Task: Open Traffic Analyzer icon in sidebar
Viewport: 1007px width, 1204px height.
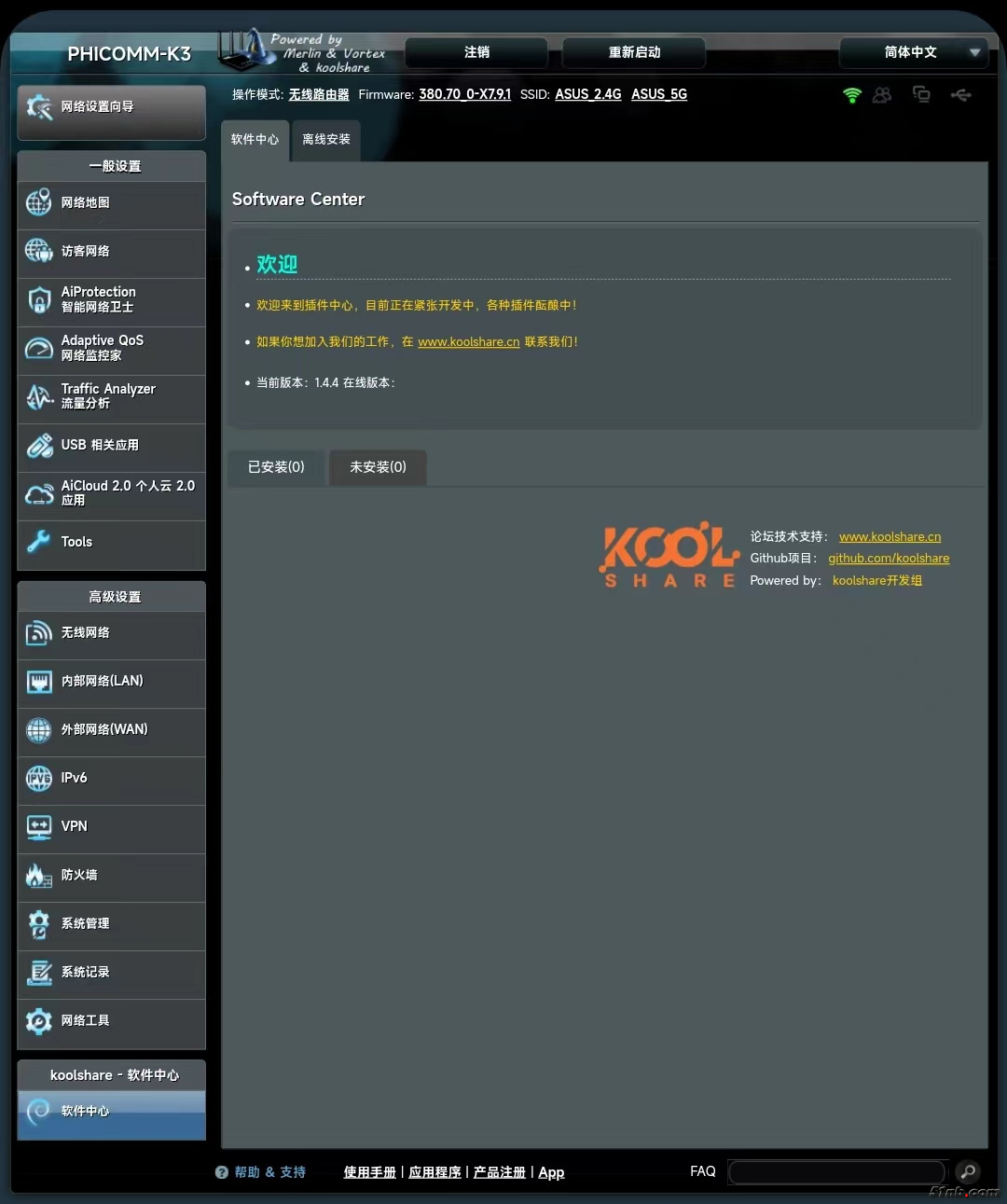Action: [x=39, y=396]
